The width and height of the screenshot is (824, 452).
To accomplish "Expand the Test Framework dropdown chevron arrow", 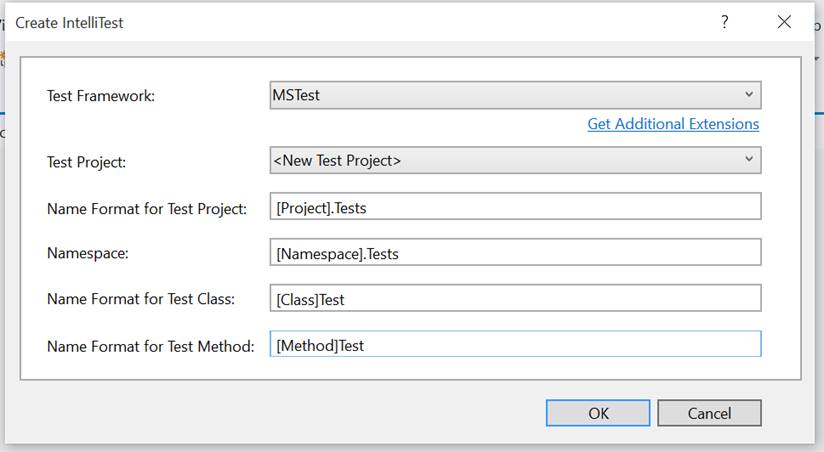I will [x=748, y=95].
